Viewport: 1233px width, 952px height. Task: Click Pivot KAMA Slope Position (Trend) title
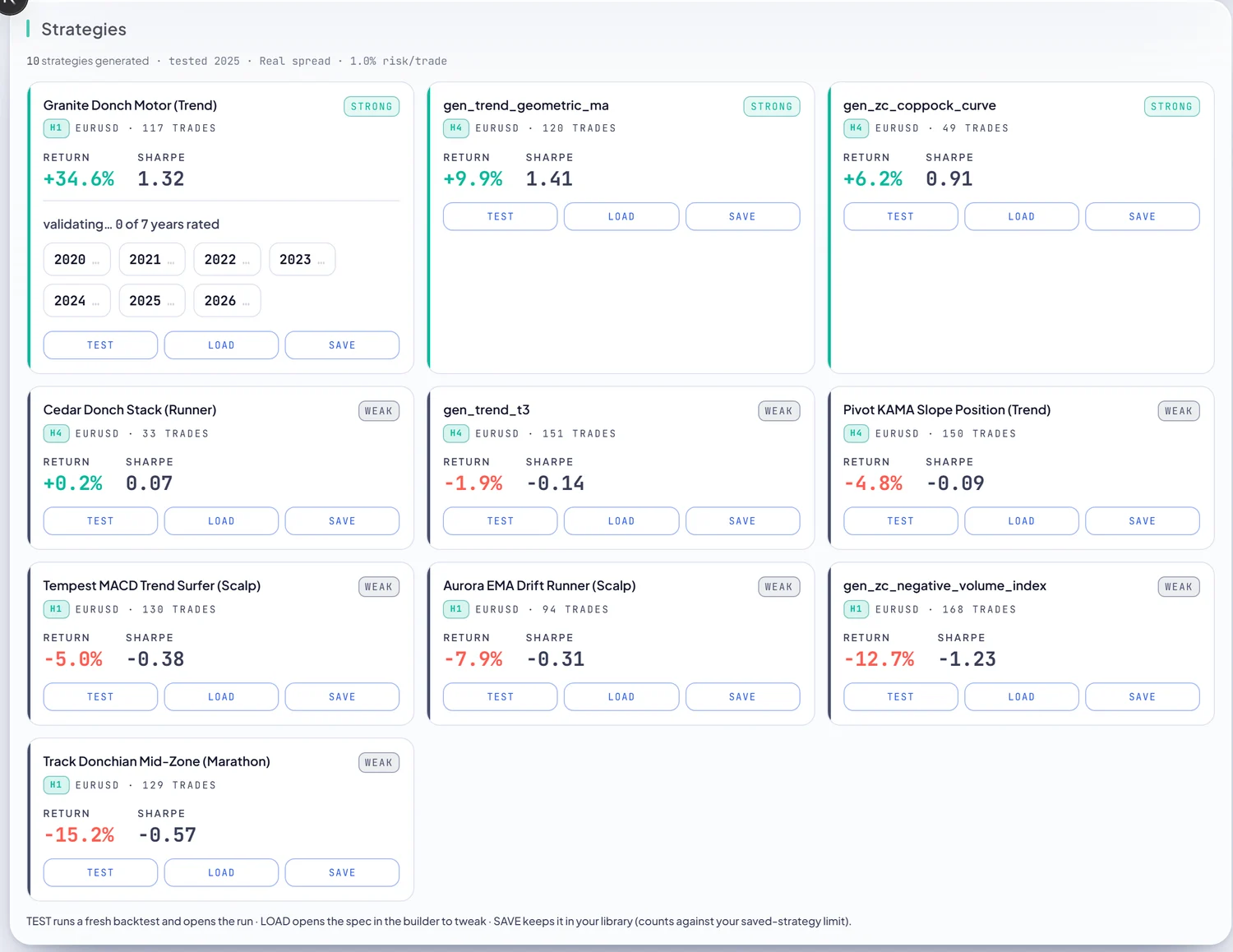click(947, 410)
